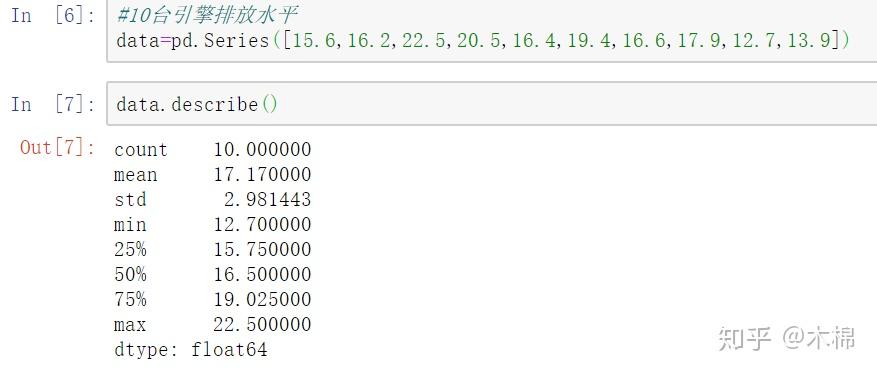Image resolution: width=877 pixels, height=372 pixels.
Task: Click the comment line #10台引擎排放水平
Action: point(207,15)
